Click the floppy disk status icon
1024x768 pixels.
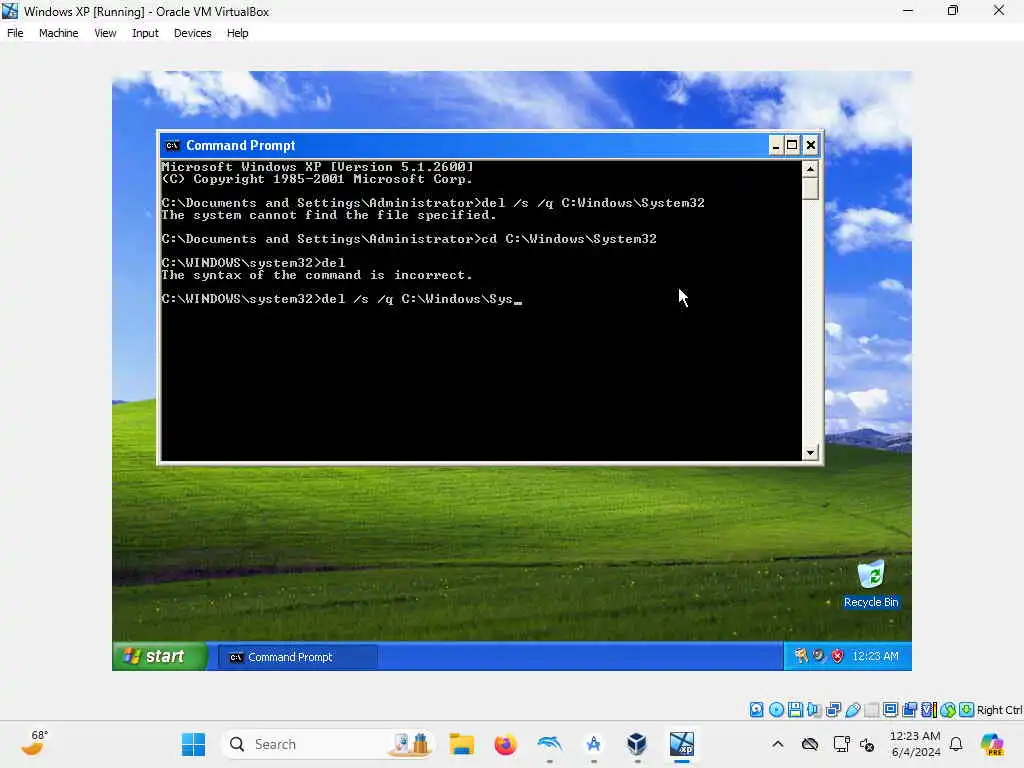[x=795, y=709]
